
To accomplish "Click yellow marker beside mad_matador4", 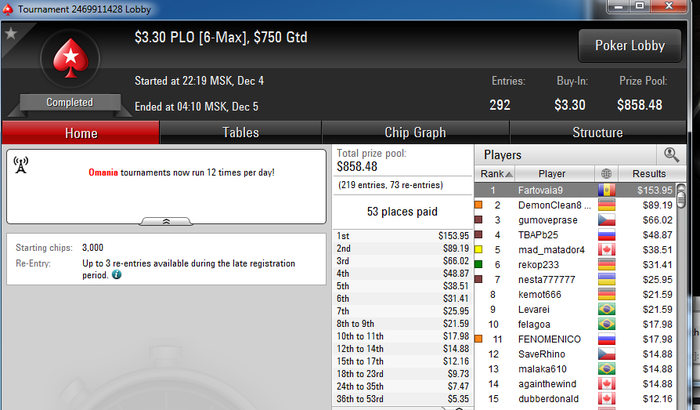I will tap(478, 250).
